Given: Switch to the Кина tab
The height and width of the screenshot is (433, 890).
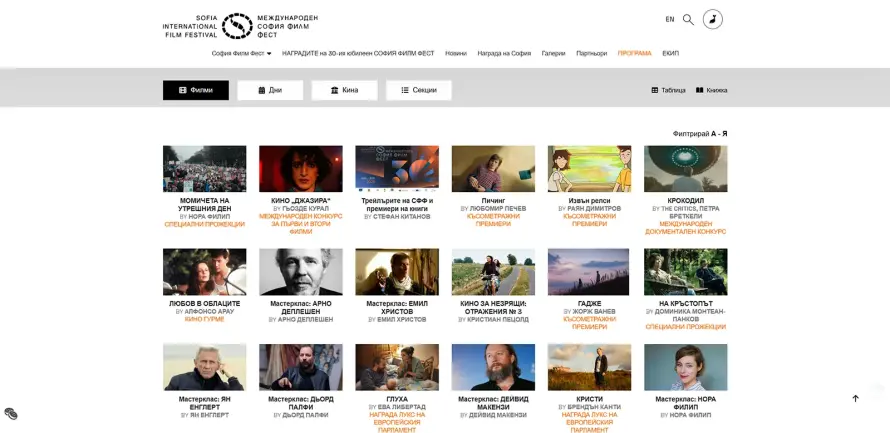Looking at the screenshot, I should click(x=345, y=90).
